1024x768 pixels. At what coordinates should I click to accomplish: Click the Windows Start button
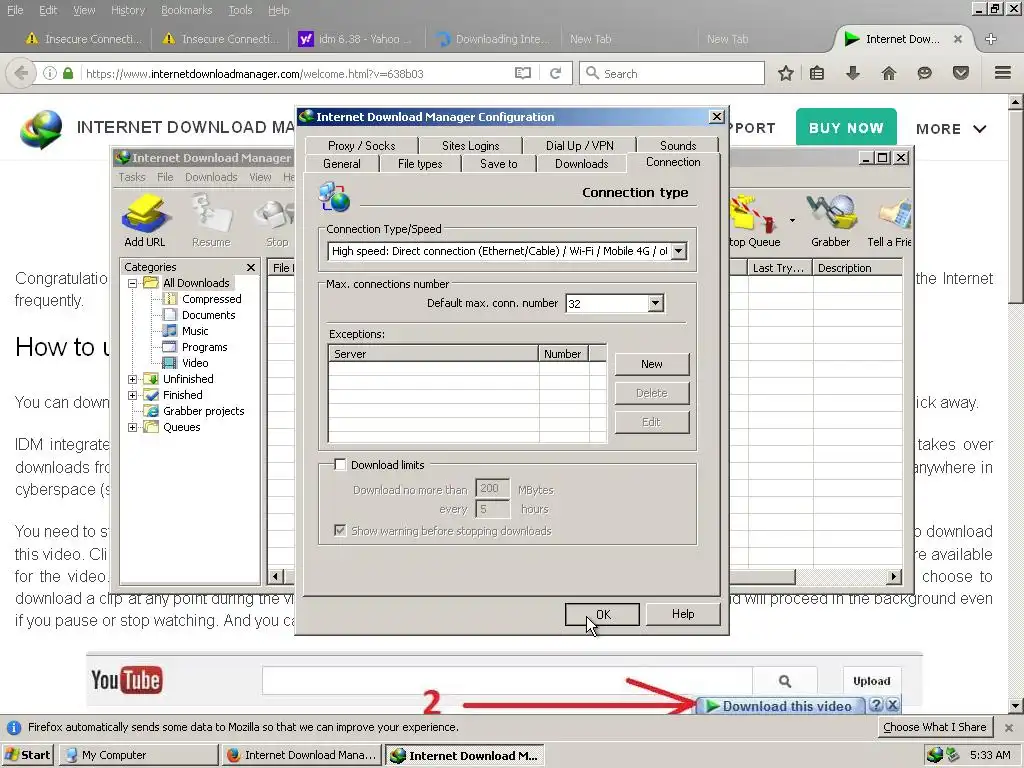click(27, 755)
